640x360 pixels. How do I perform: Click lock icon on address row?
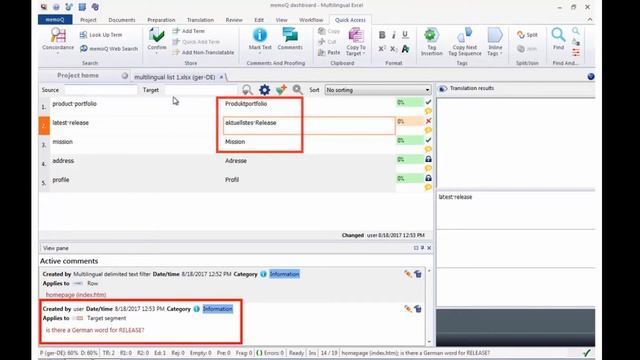(x=428, y=159)
